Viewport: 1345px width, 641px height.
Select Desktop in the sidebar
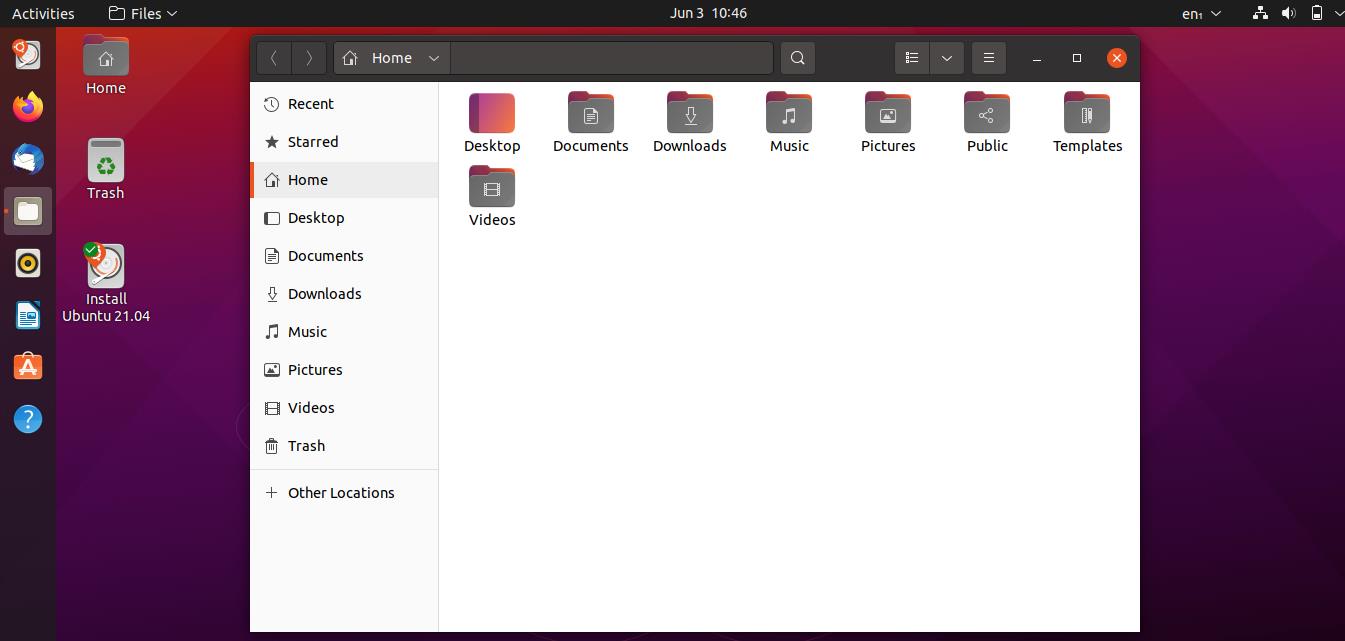click(x=344, y=218)
